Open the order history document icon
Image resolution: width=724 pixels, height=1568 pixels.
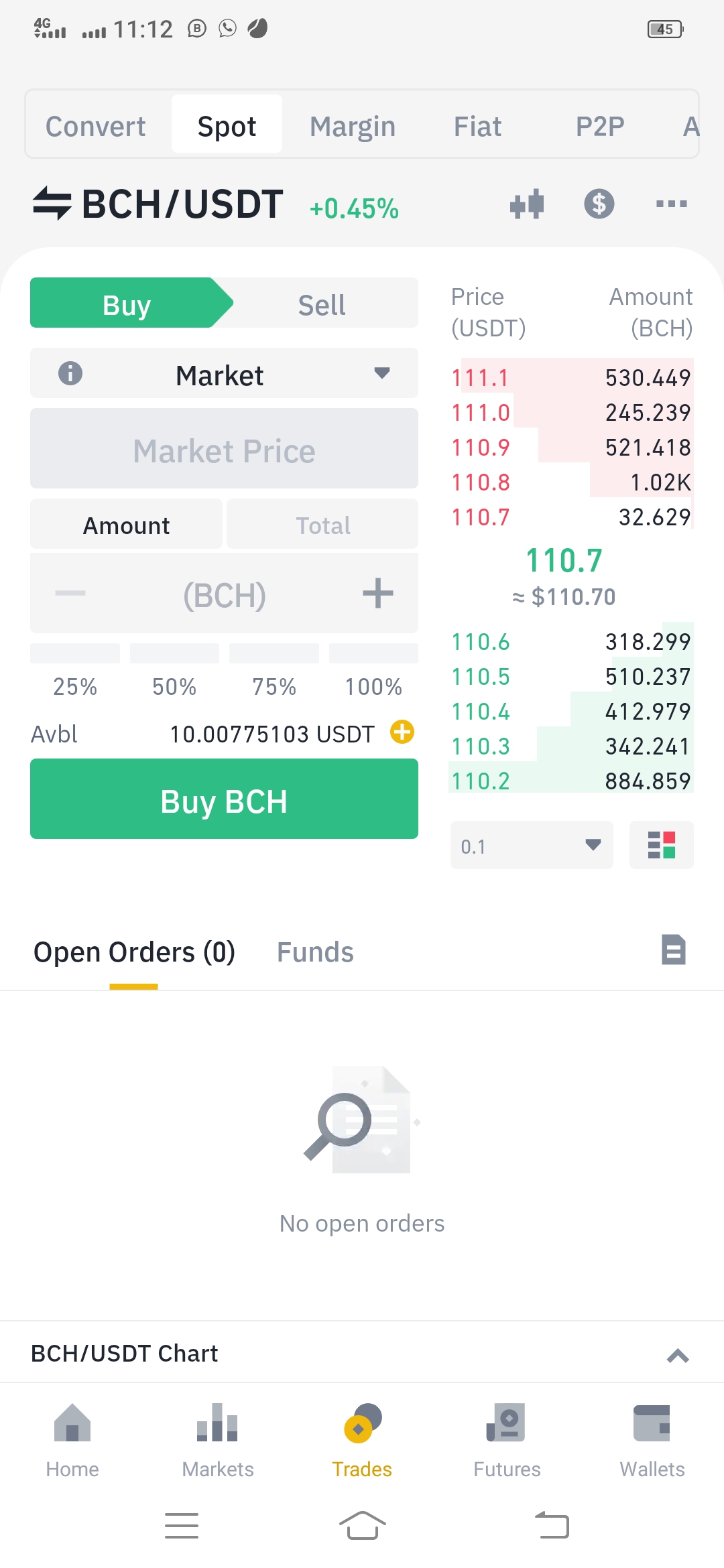tap(673, 950)
